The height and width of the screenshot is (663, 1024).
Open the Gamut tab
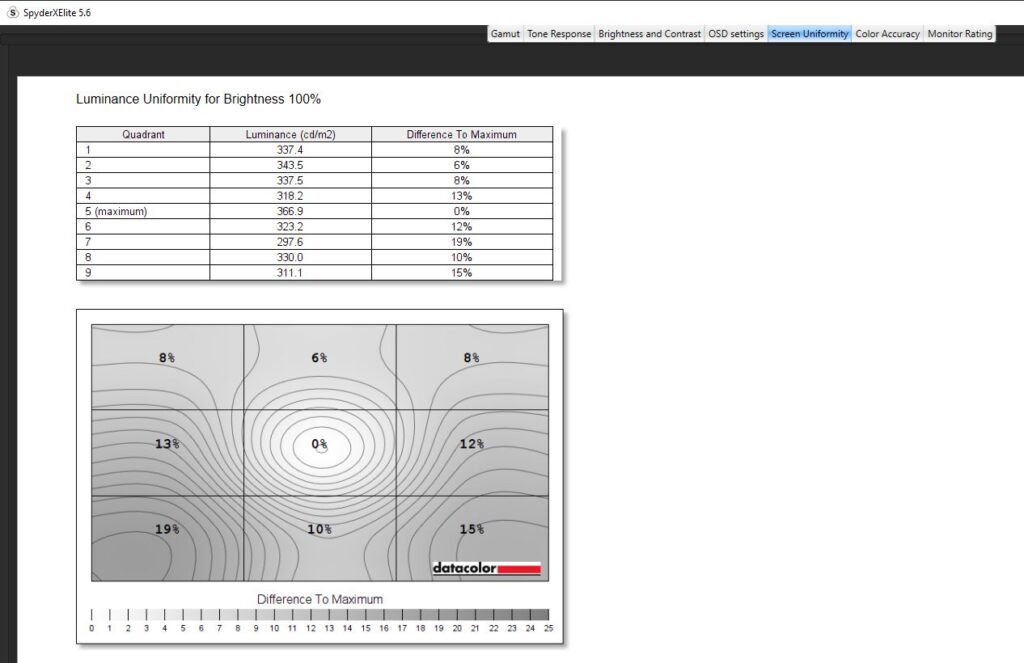tap(505, 34)
